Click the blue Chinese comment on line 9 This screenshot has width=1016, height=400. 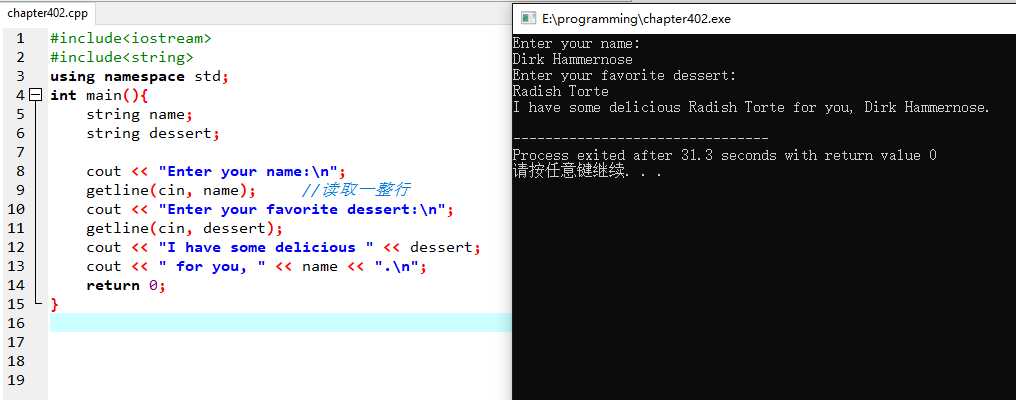pos(356,190)
